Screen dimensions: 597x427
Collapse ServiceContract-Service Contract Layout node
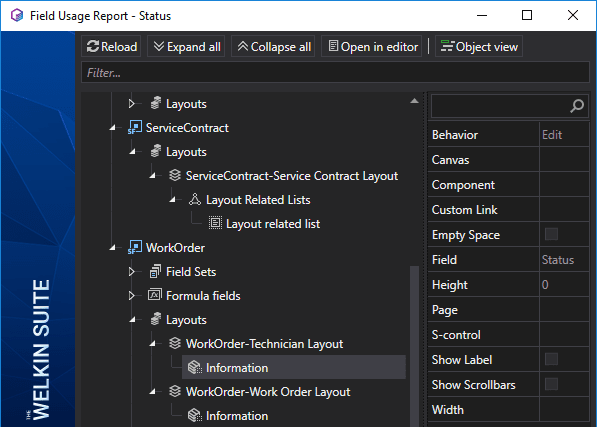point(152,176)
